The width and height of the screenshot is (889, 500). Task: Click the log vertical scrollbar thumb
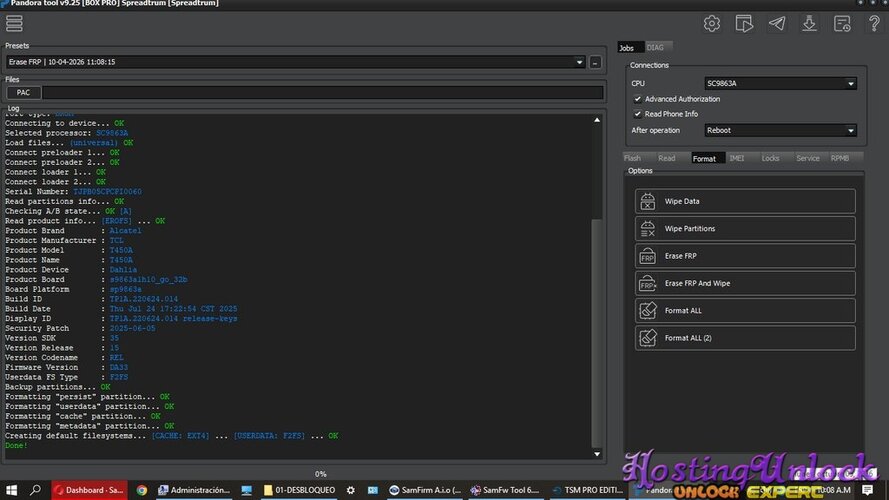click(596, 332)
